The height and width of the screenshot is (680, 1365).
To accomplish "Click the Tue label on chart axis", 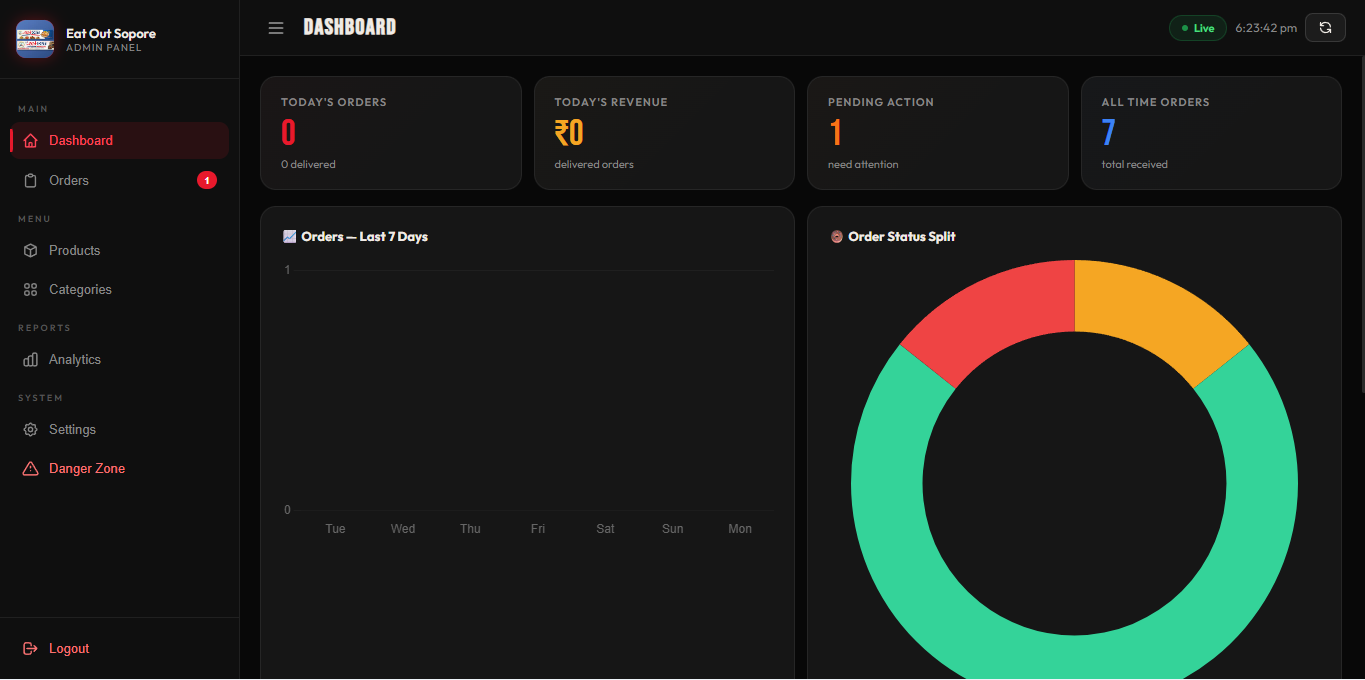I will click(x=335, y=529).
